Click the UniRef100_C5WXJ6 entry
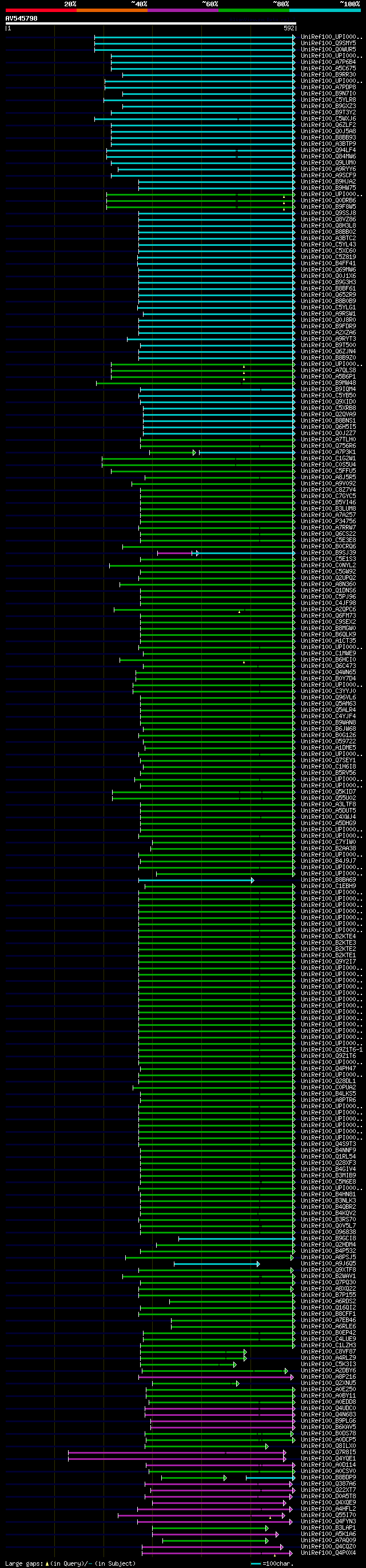This screenshot has width=366, height=1568. tap(328, 119)
